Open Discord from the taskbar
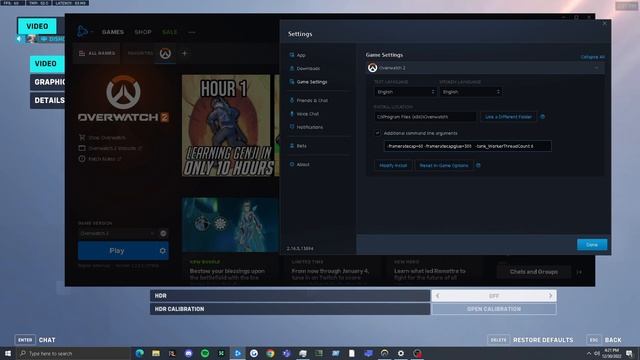 point(189,353)
